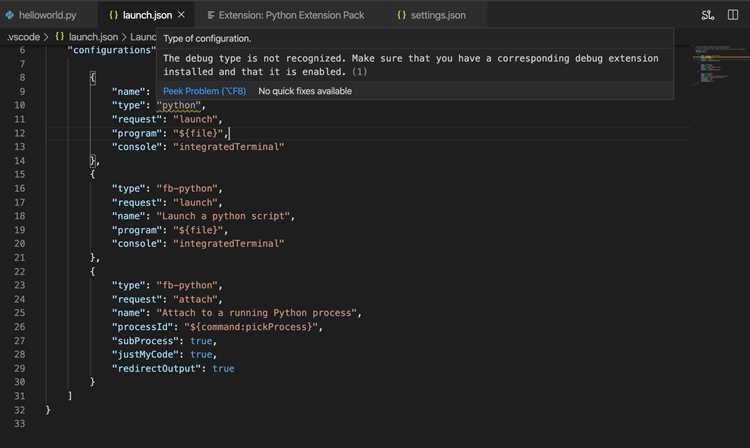Click "fb-python" type on line 16
This screenshot has width=750, height=448.
coord(188,188)
